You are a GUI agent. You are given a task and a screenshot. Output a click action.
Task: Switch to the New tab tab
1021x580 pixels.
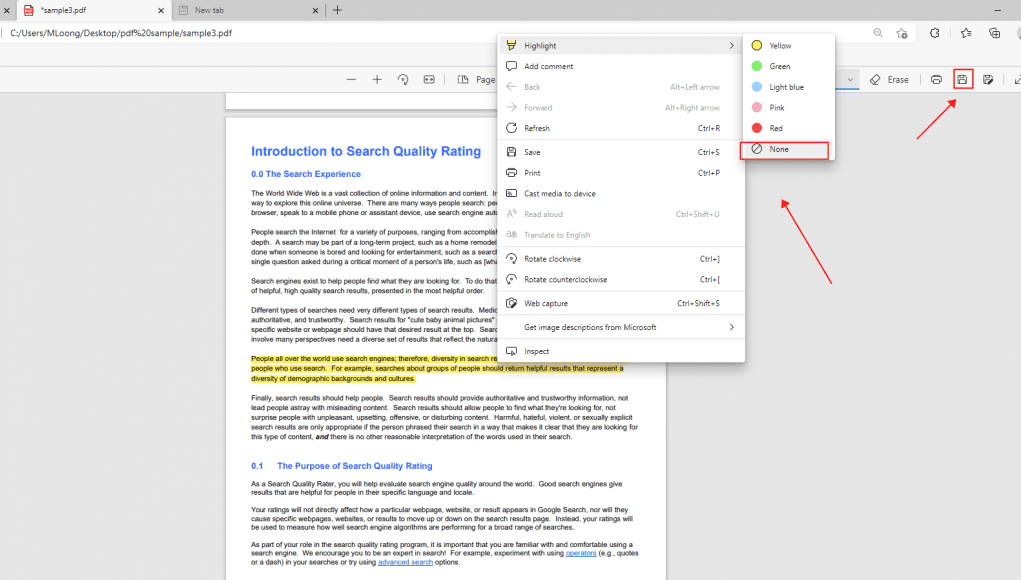[x=248, y=10]
